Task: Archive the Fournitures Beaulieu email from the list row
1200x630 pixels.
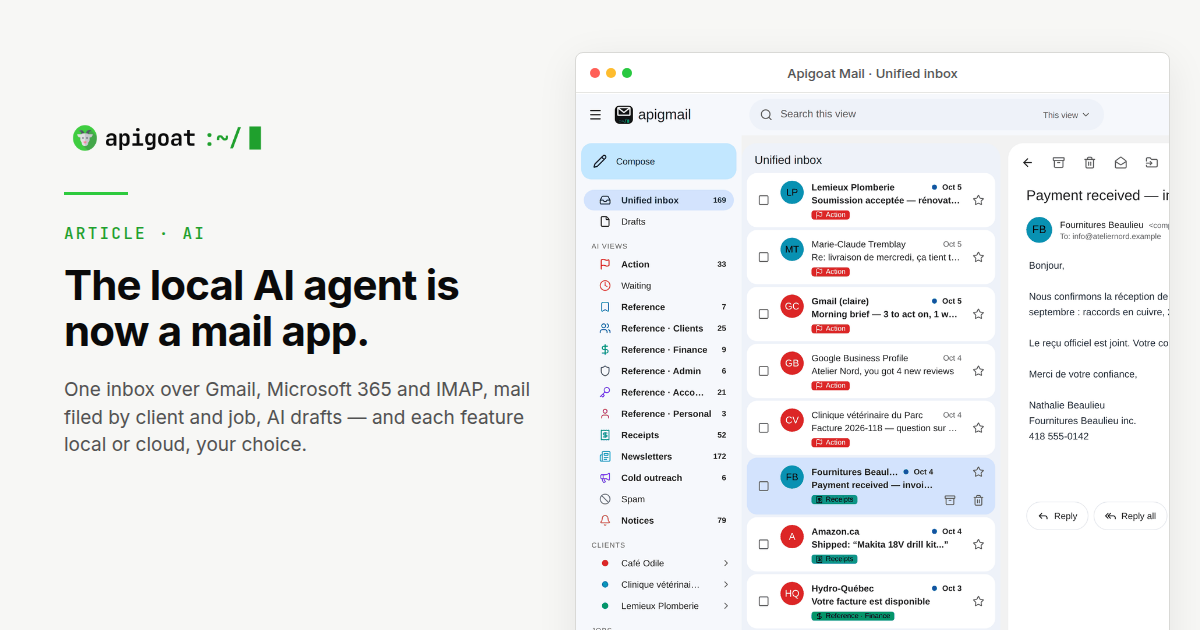Action: click(x=950, y=500)
